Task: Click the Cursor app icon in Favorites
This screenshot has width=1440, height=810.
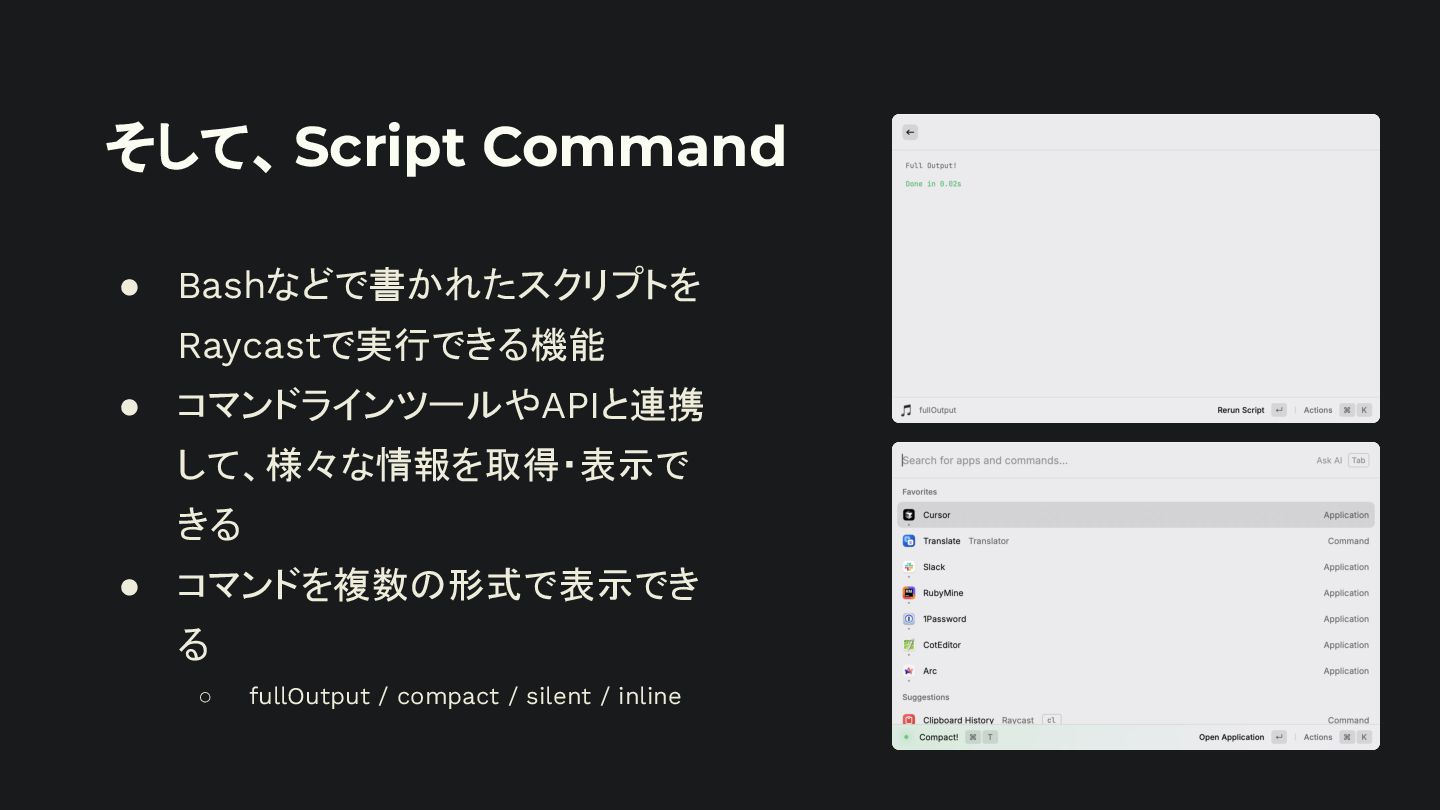Action: 909,515
